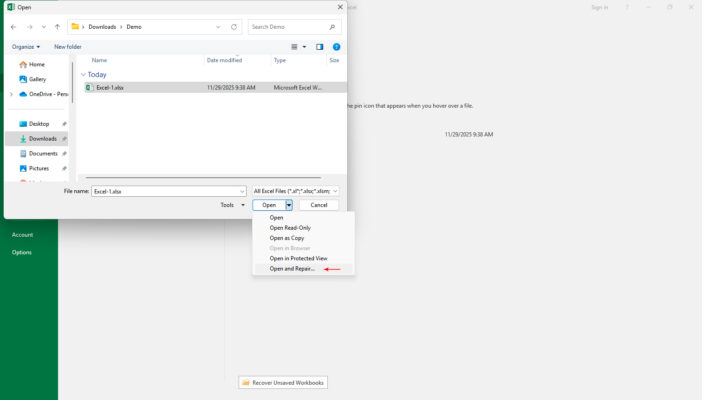Click the Excel file icon of Excel-1.xlsx
This screenshot has height=400, width=702.
click(x=90, y=87)
